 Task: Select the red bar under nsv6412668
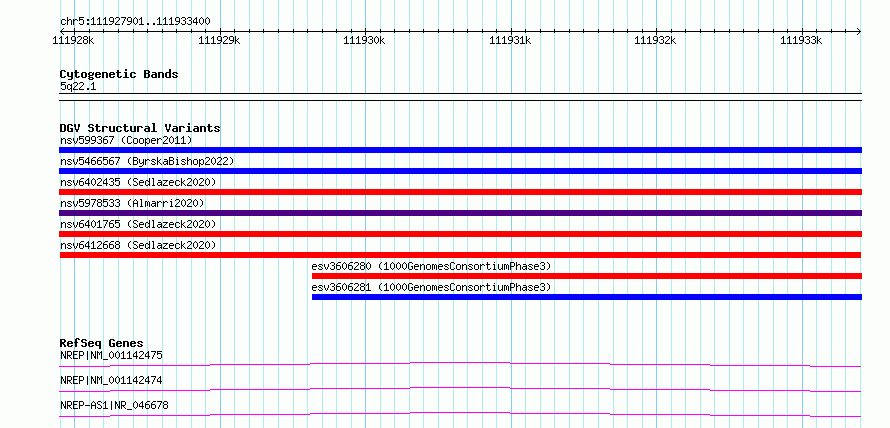(460, 255)
